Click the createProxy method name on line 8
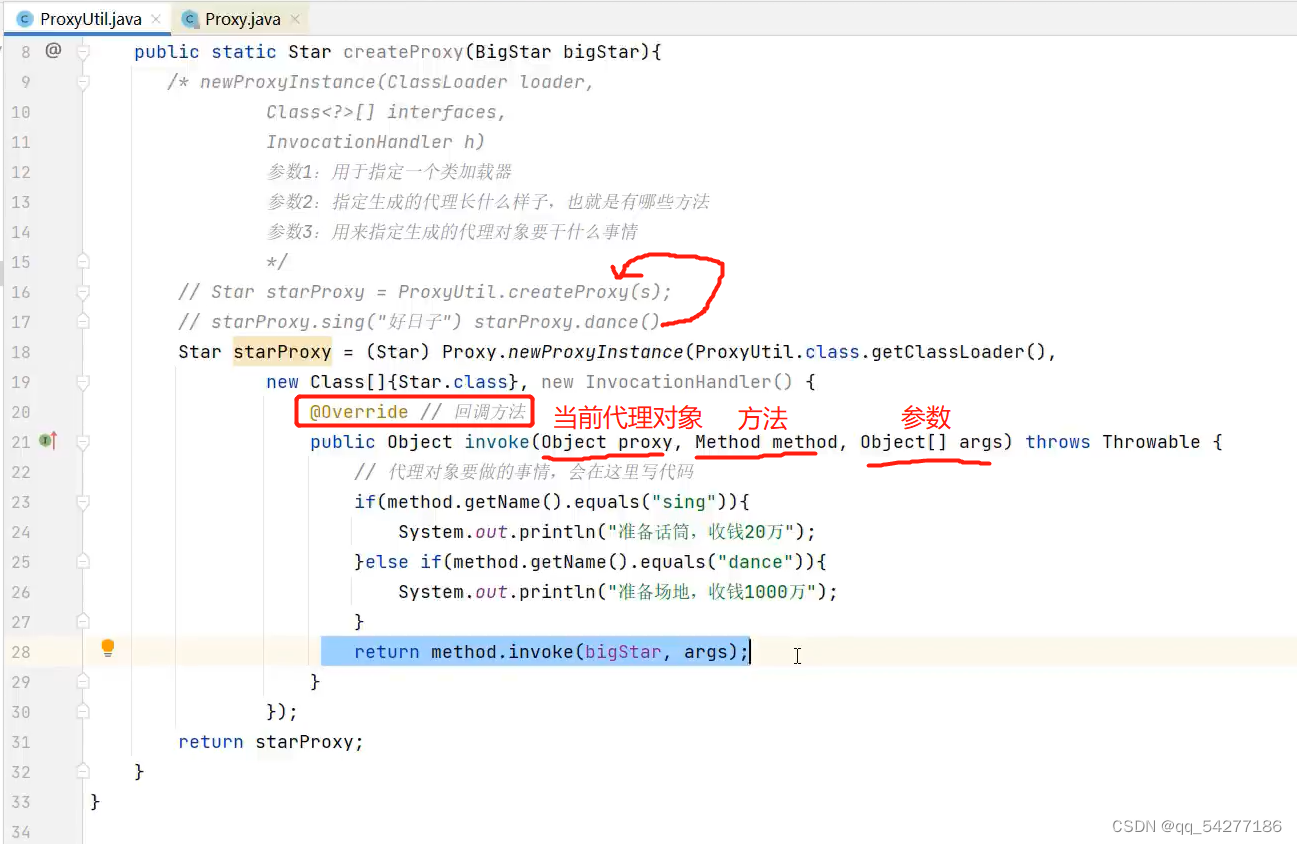The width and height of the screenshot is (1297, 844). click(403, 52)
